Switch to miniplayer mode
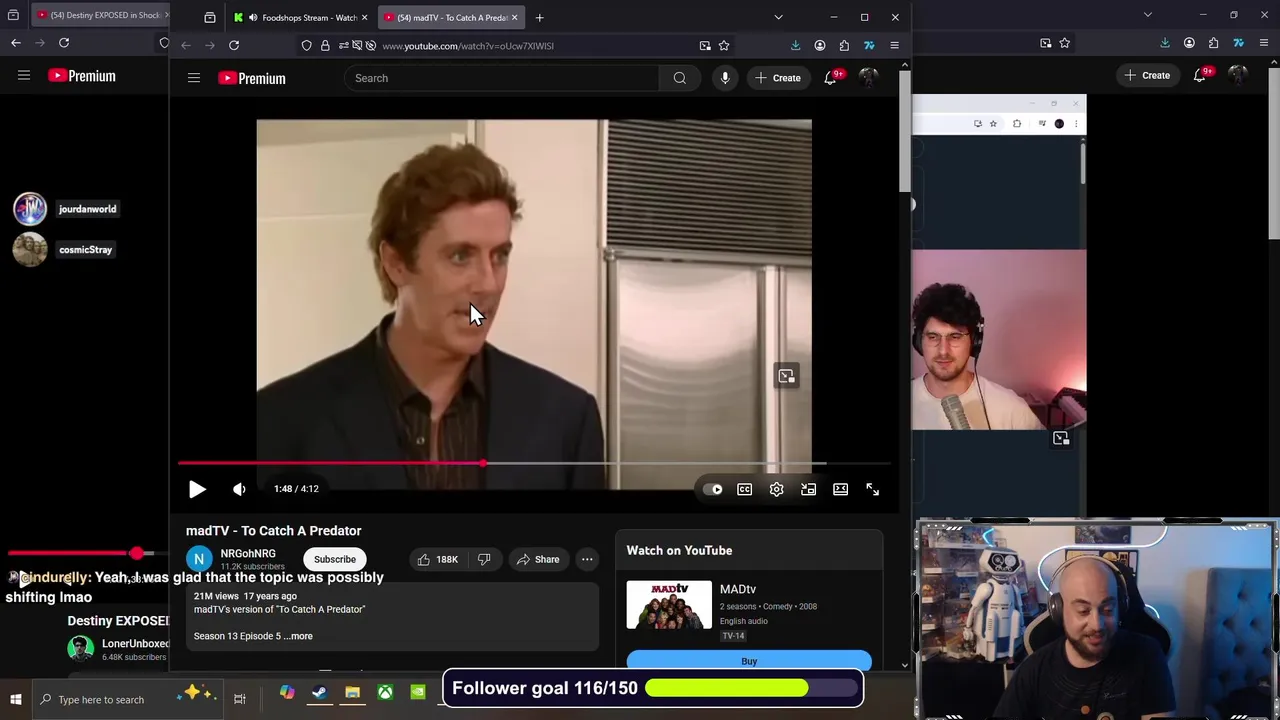 [x=809, y=489]
